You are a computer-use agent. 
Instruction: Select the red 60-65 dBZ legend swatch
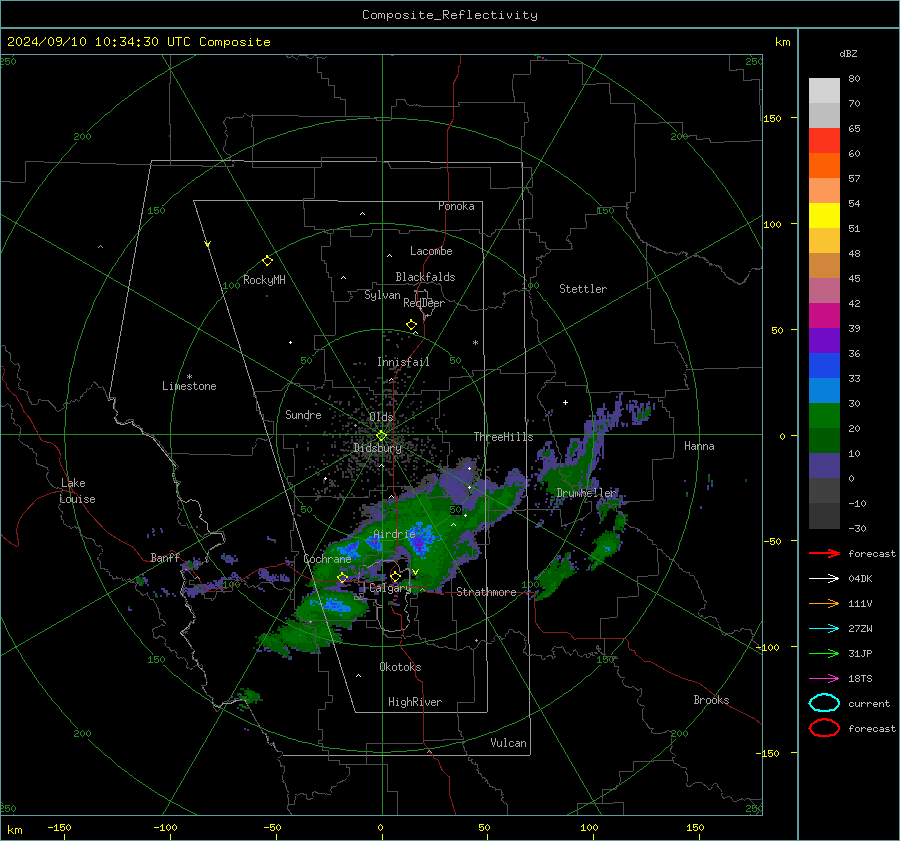click(x=824, y=140)
